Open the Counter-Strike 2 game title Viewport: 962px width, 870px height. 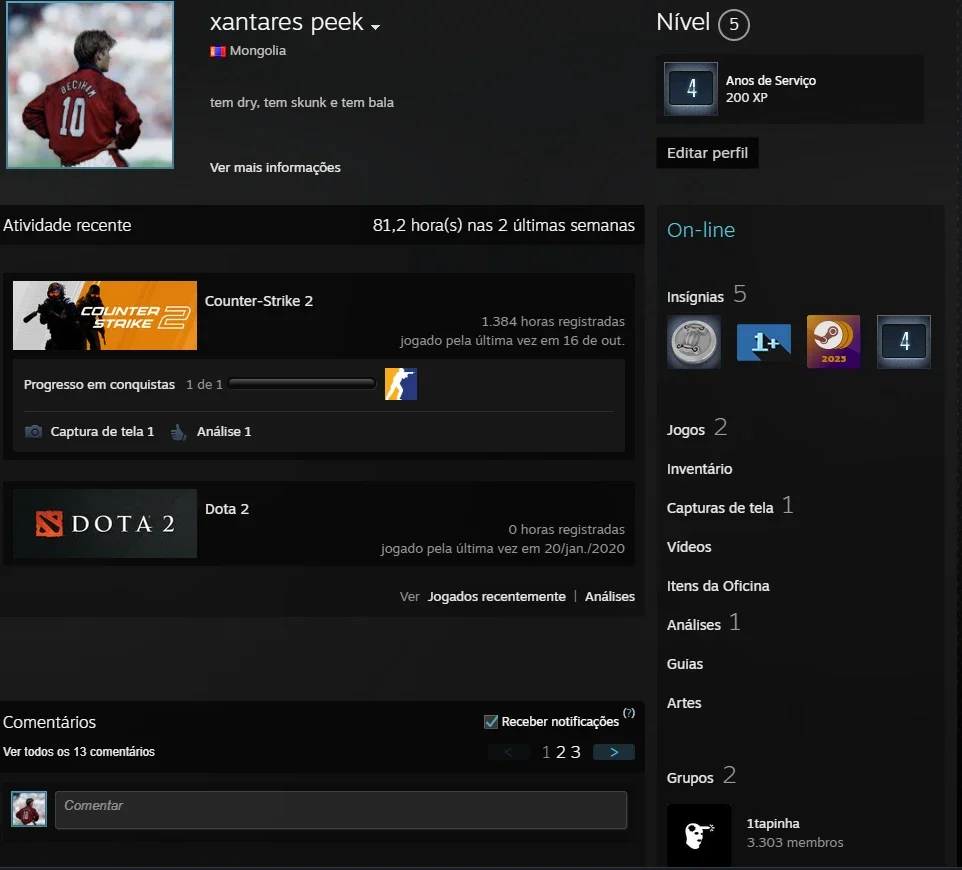(259, 301)
